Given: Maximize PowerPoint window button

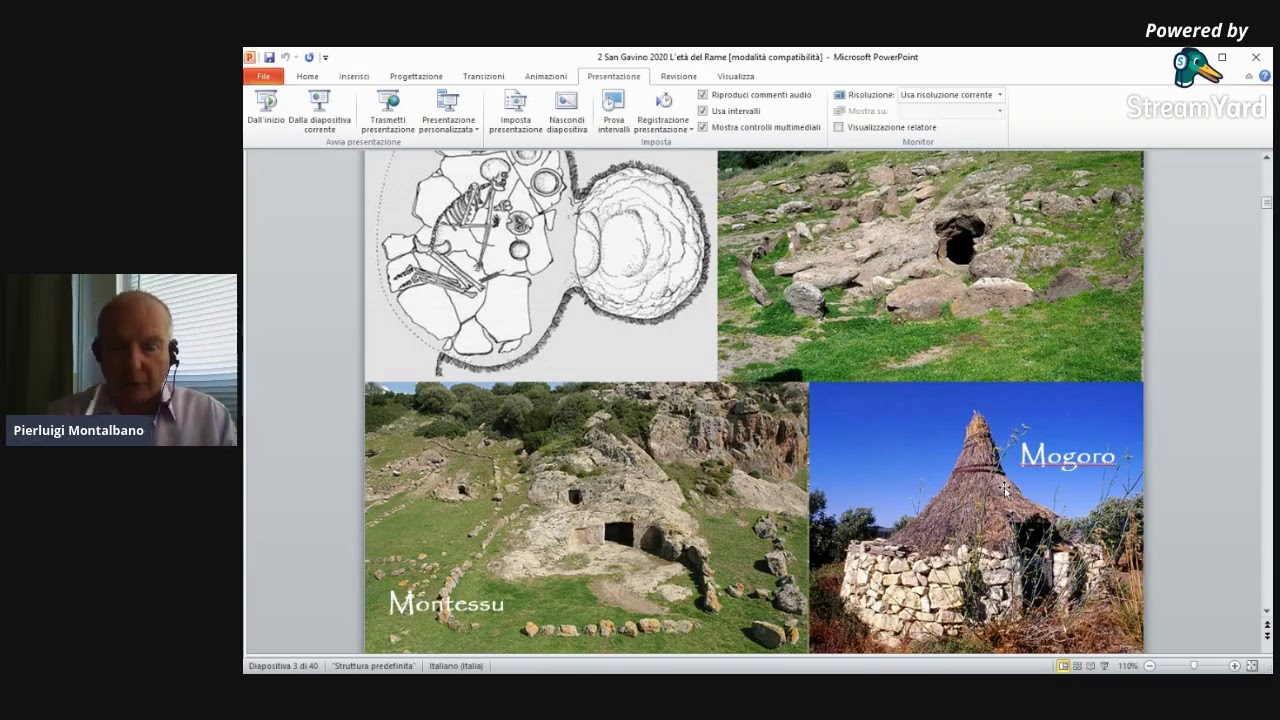Looking at the screenshot, I should pos(1222,58).
